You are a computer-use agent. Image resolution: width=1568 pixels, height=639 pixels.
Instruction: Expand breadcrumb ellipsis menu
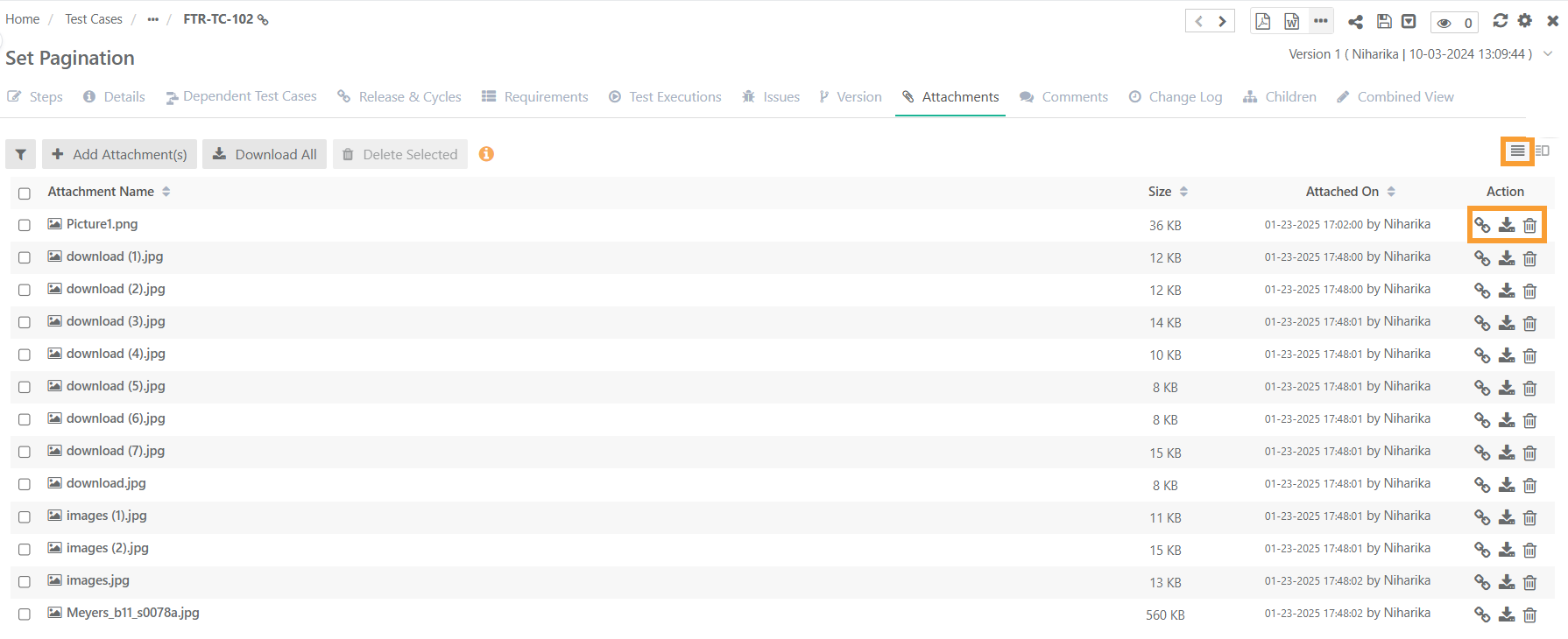[153, 19]
